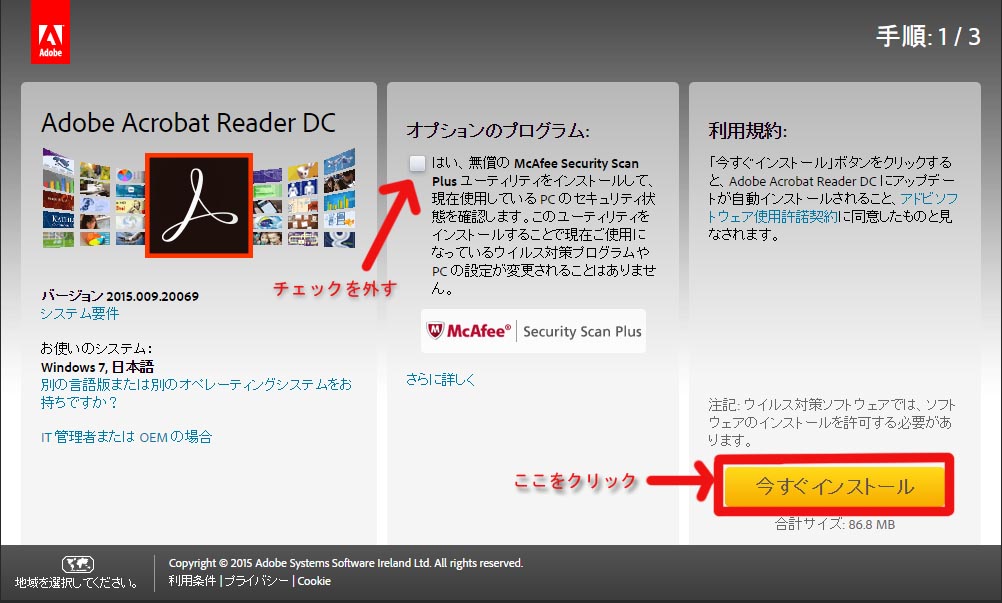Viewport: 1002px width, 603px height.
Task: Open the 別の言語版または別のオペレーティングシステム link
Action: tap(196, 393)
